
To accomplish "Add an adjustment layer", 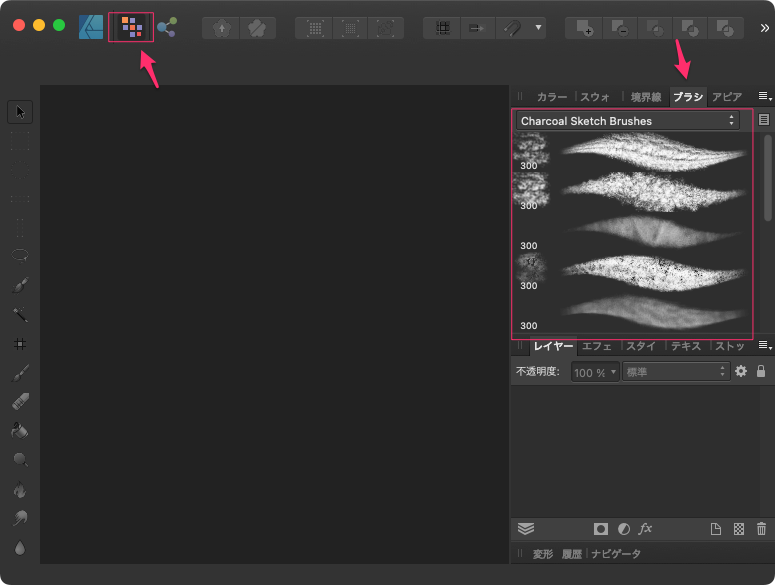I will tap(624, 528).
